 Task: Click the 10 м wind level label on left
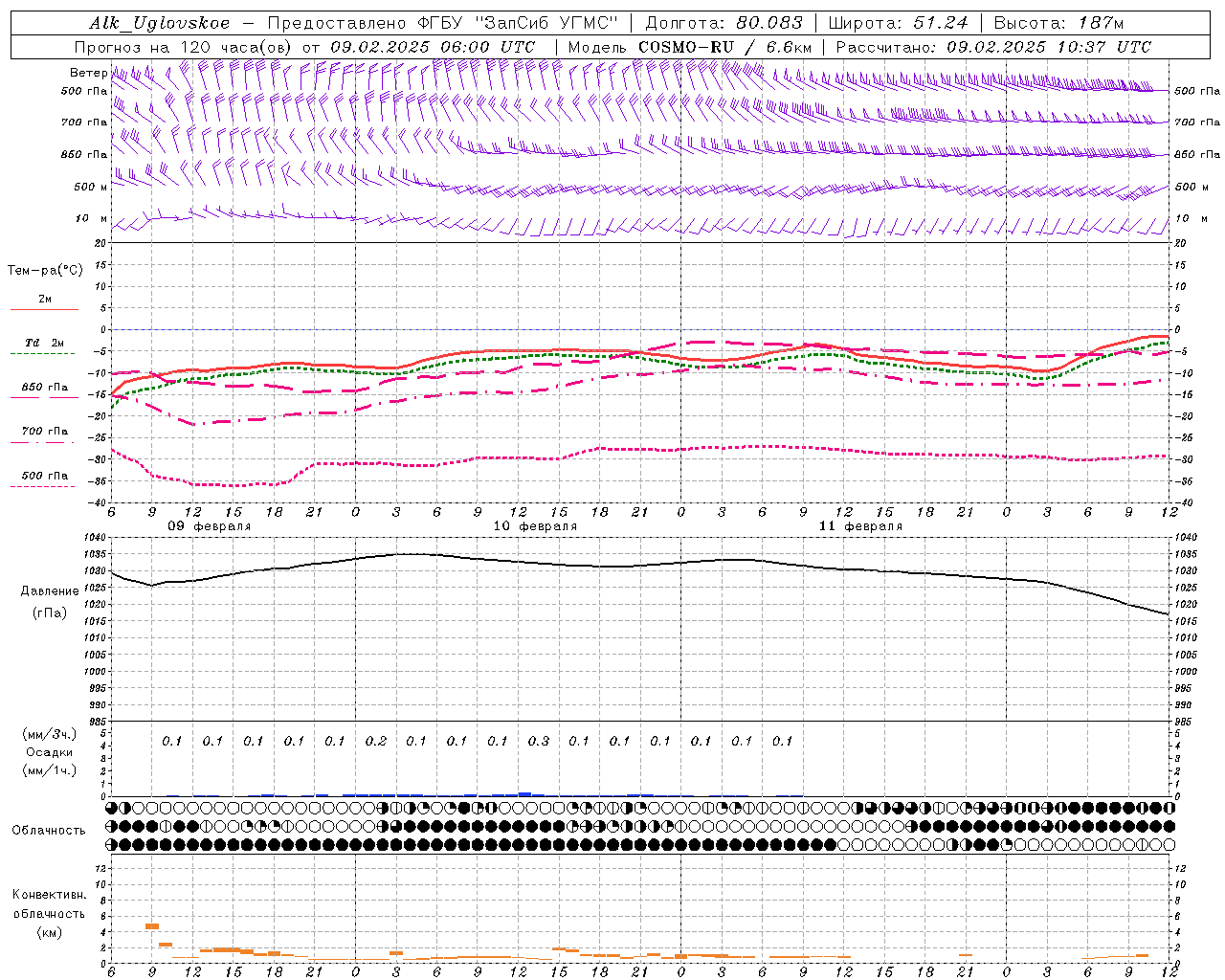tap(92, 219)
